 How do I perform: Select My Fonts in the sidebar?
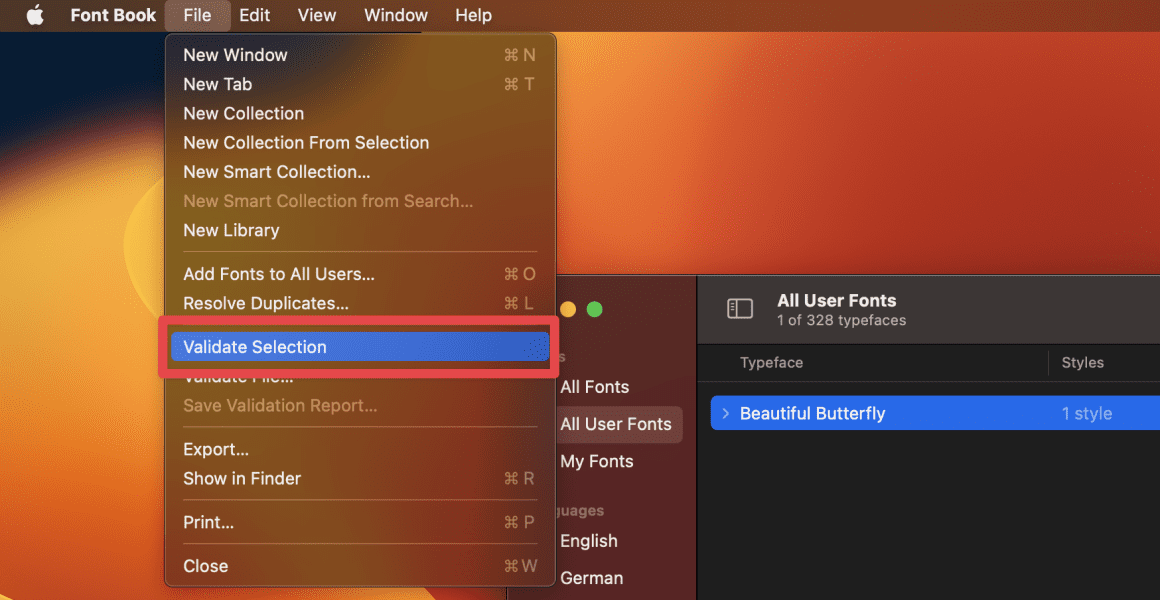[597, 461]
